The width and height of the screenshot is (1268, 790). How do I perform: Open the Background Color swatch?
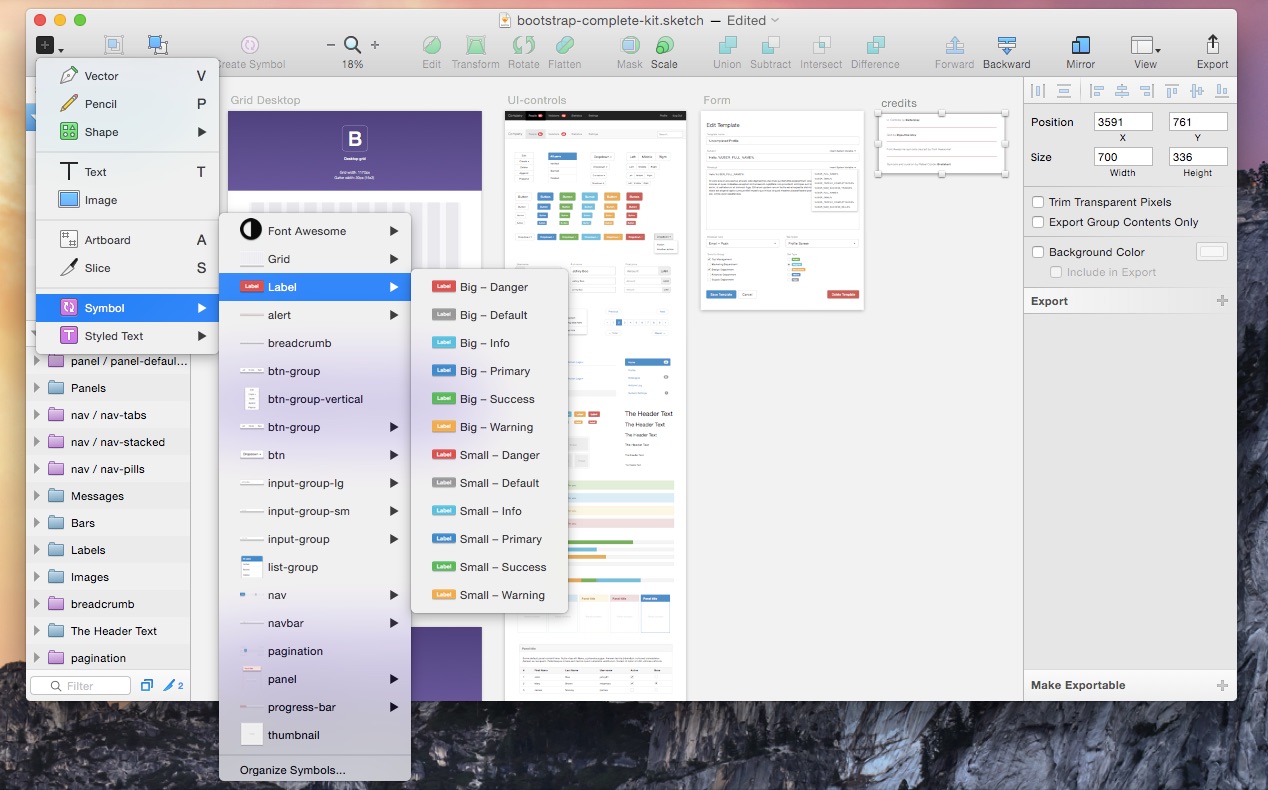(x=1212, y=252)
